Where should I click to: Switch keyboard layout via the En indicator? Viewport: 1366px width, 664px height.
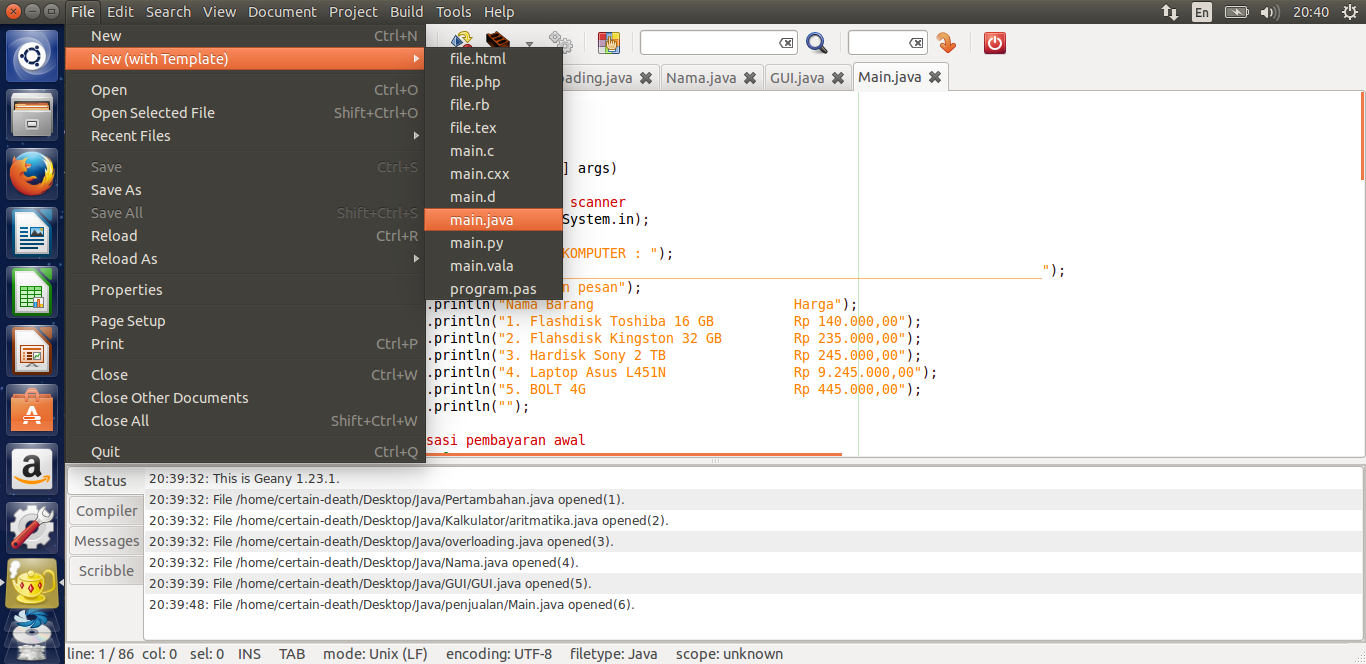[1201, 12]
